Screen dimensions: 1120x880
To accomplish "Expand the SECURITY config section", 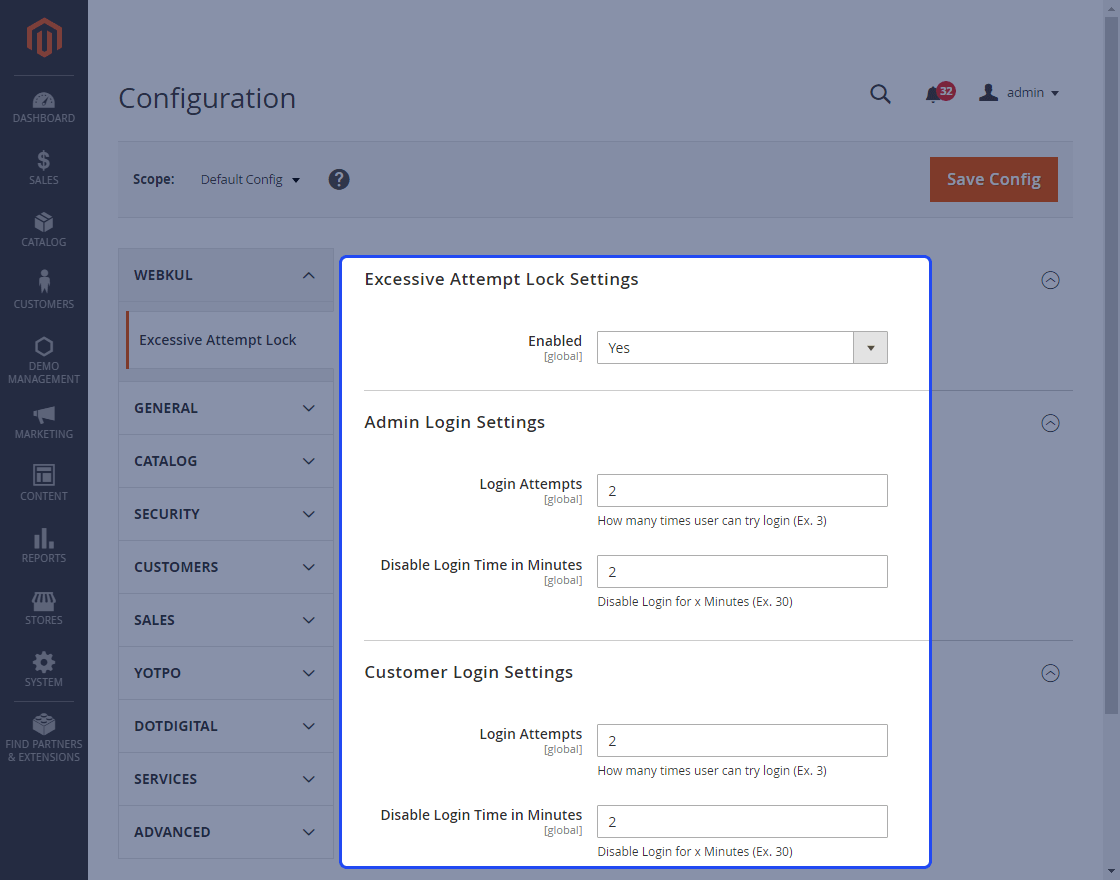I will tap(226, 514).
